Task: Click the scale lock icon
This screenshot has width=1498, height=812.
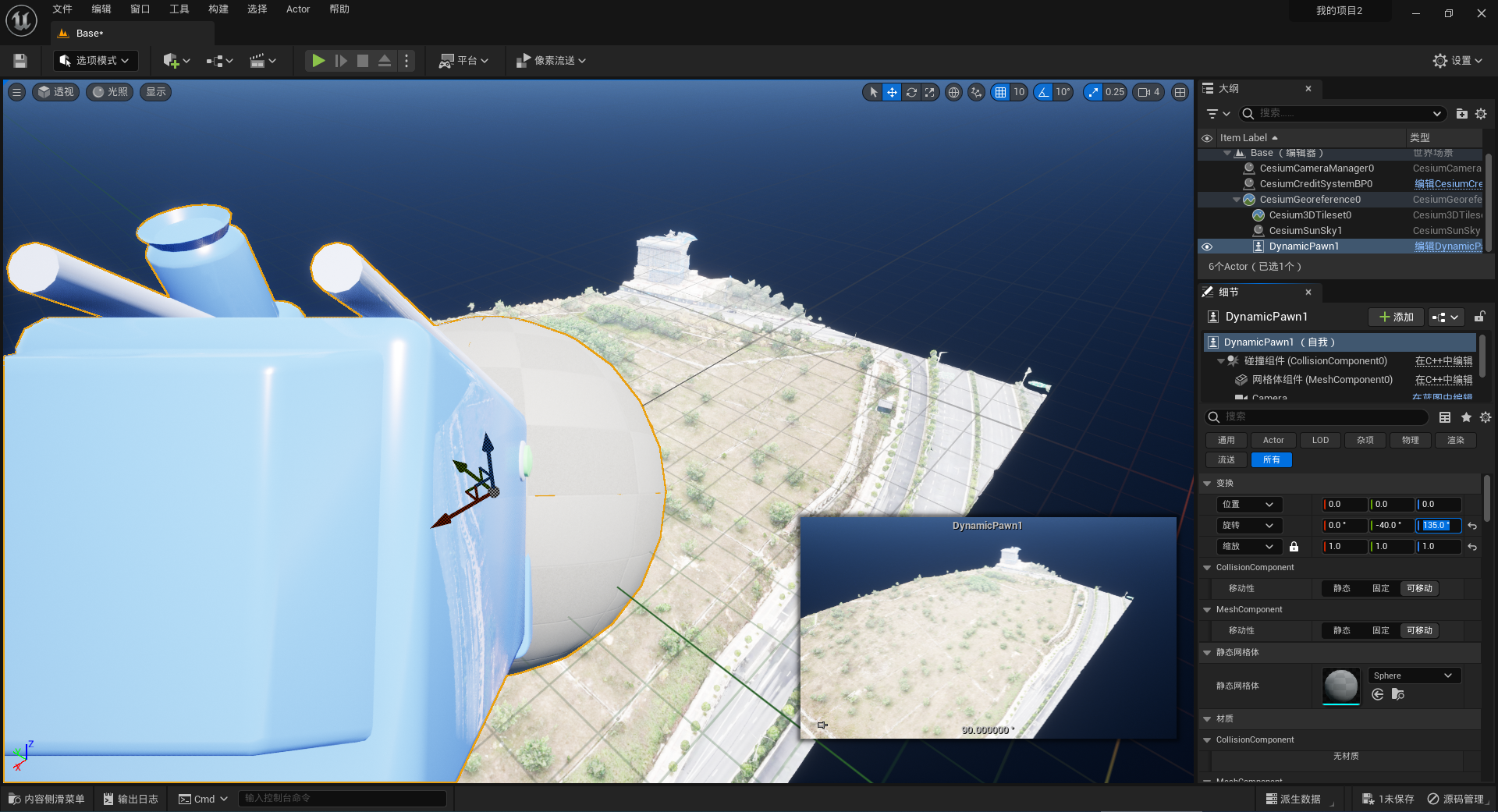Action: point(1294,547)
